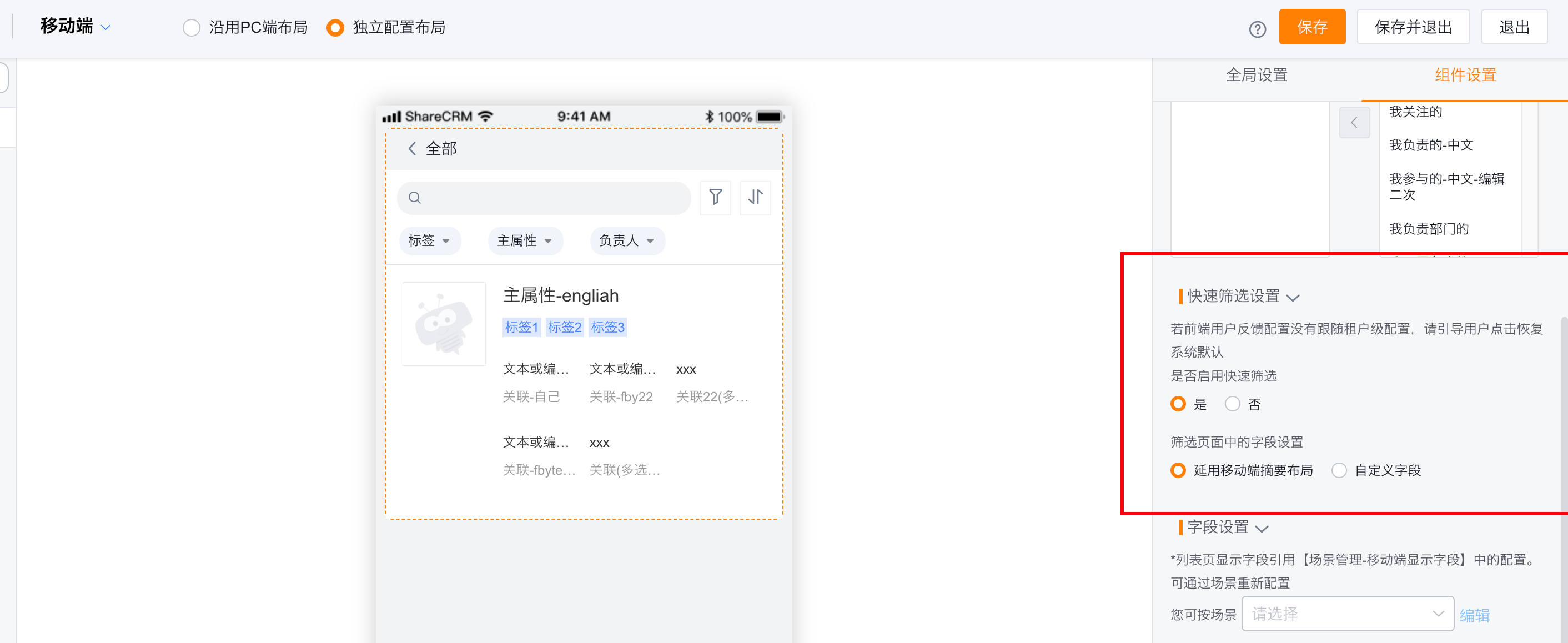
Task: Click the search input in phone preview
Action: [544, 198]
